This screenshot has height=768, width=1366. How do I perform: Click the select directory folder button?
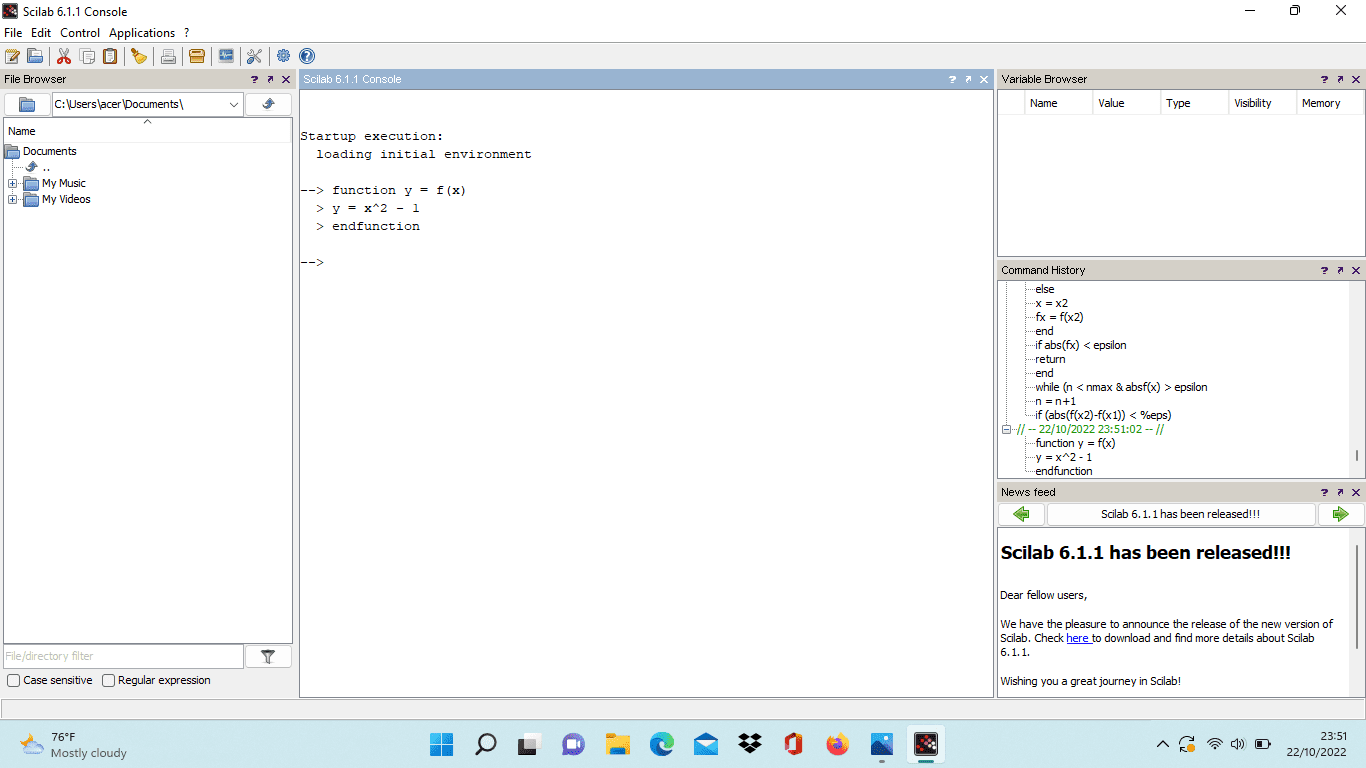pos(27,104)
